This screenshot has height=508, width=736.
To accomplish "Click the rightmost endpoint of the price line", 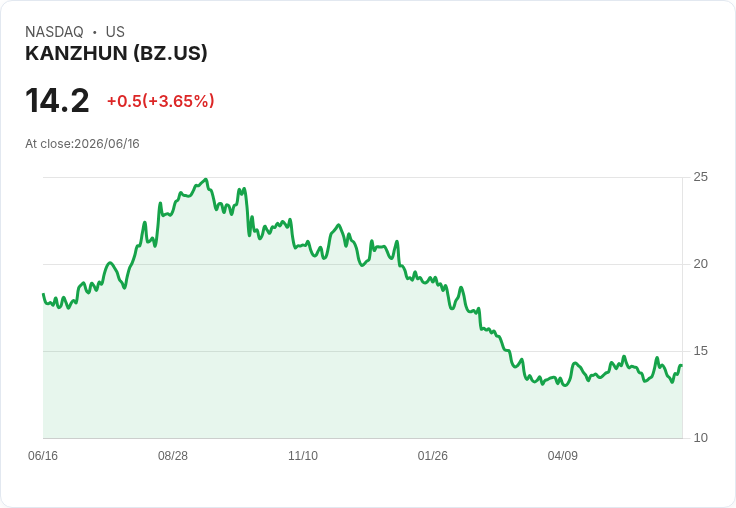I will click(x=681, y=365).
